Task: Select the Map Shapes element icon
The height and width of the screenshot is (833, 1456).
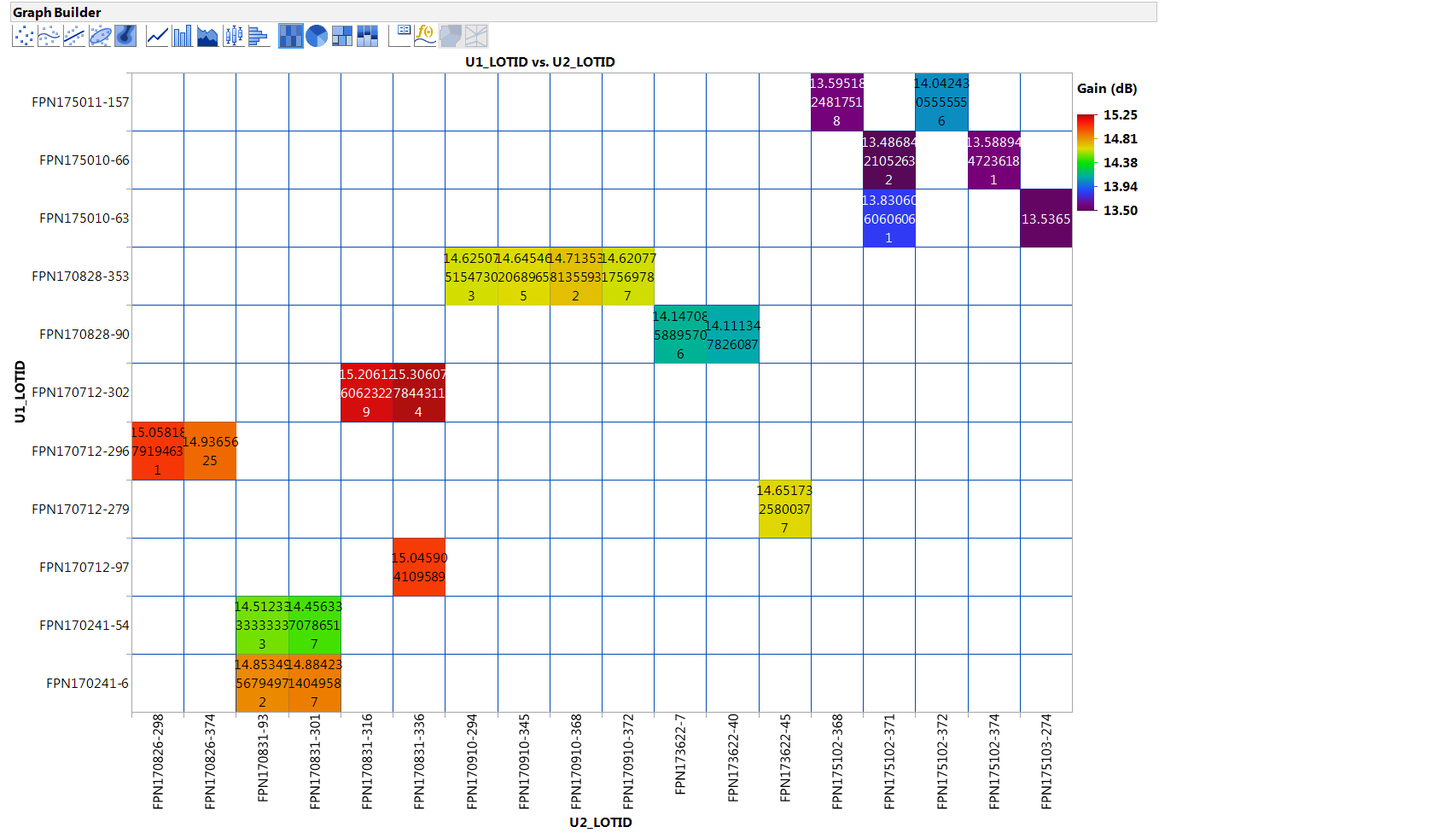Action: tap(450, 36)
